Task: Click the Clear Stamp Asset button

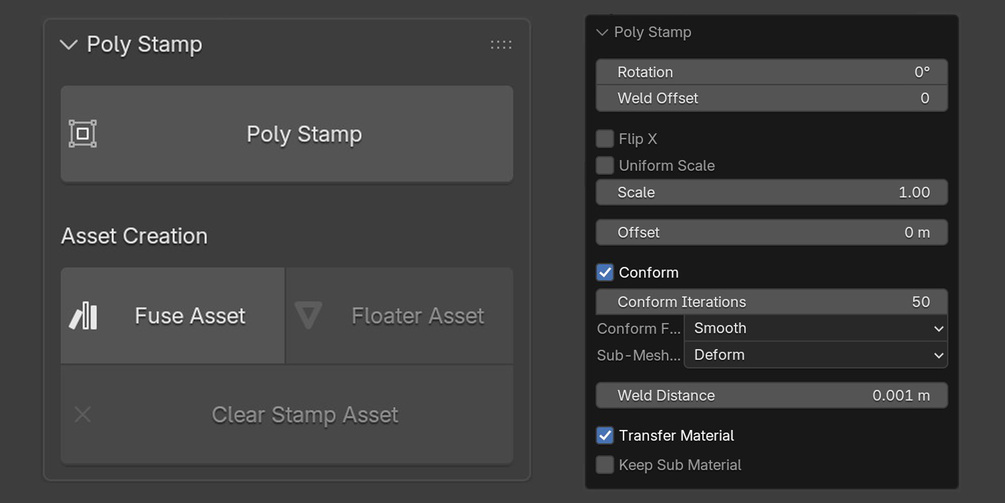Action: (287, 415)
